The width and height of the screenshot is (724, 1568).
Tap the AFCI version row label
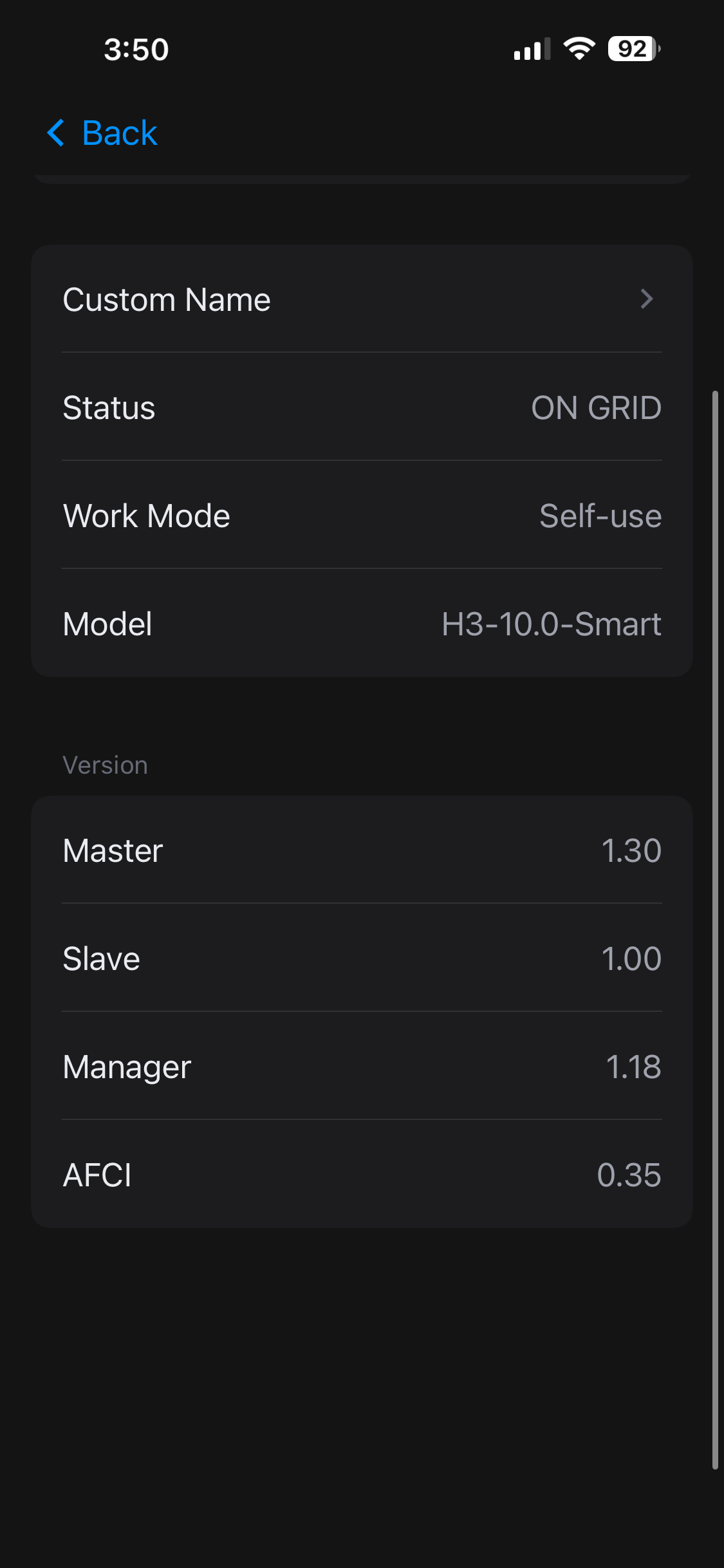coord(97,1175)
